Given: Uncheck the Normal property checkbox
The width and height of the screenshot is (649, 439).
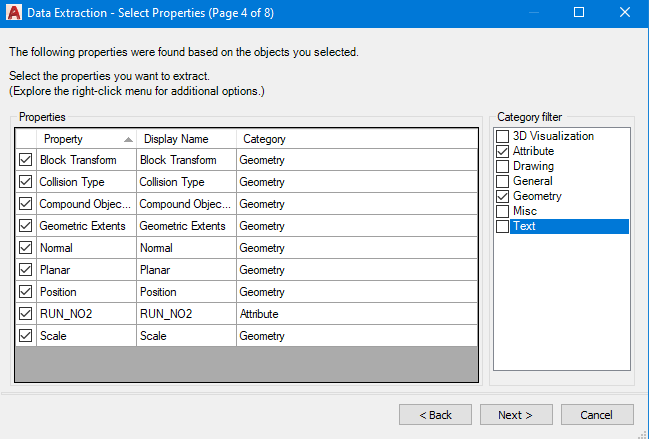Looking at the screenshot, I should pos(26,247).
